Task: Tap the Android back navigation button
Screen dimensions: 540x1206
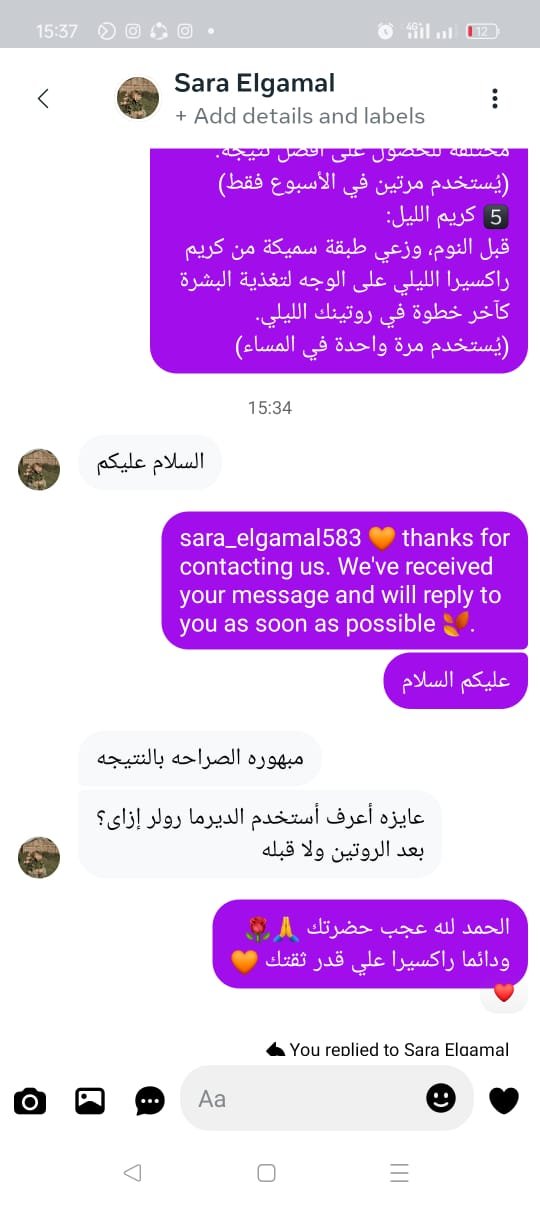Action: coord(132,1173)
